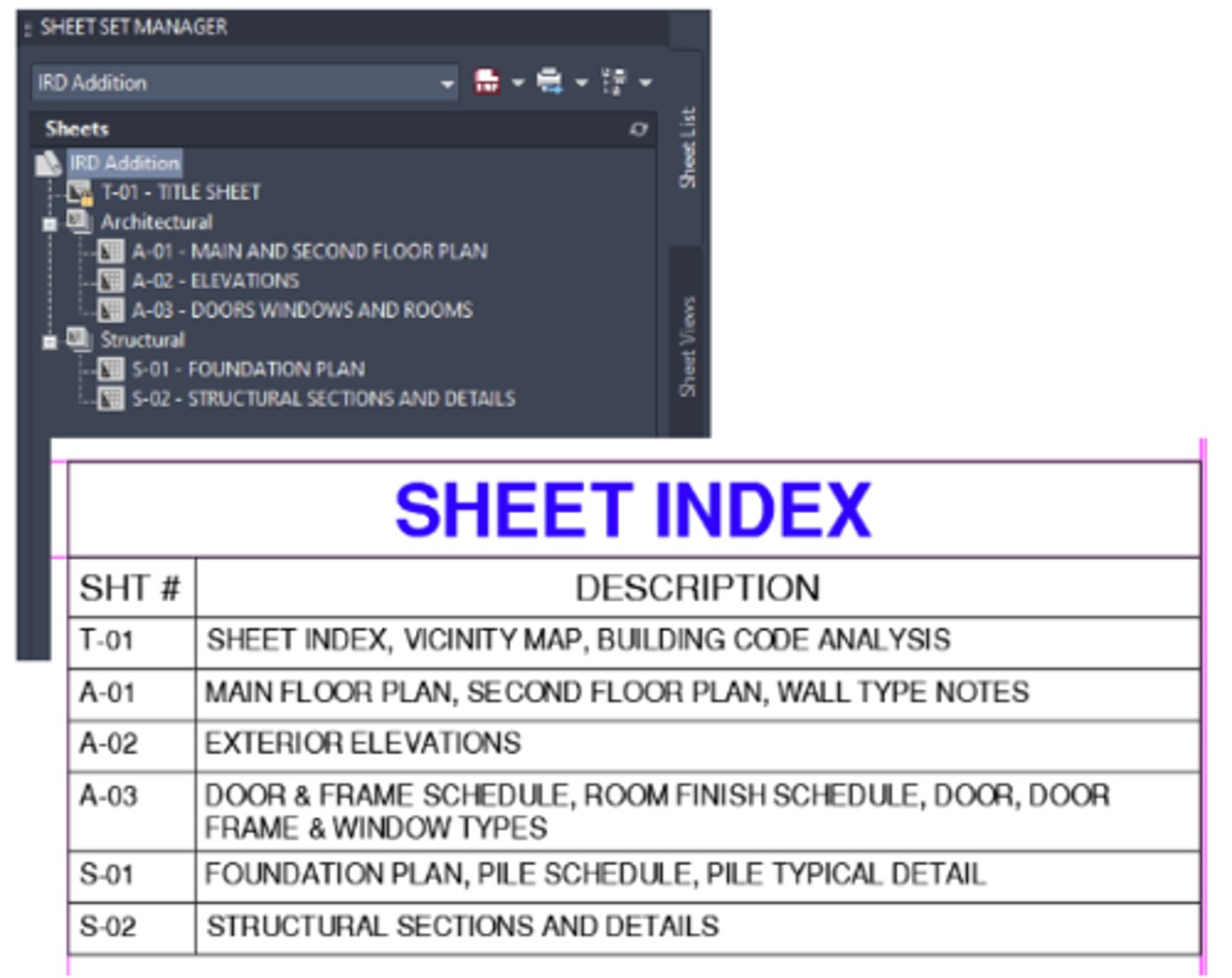This screenshot has width=1232, height=978.
Task: Click the IRD Addition sheet set icon
Action: pos(49,163)
